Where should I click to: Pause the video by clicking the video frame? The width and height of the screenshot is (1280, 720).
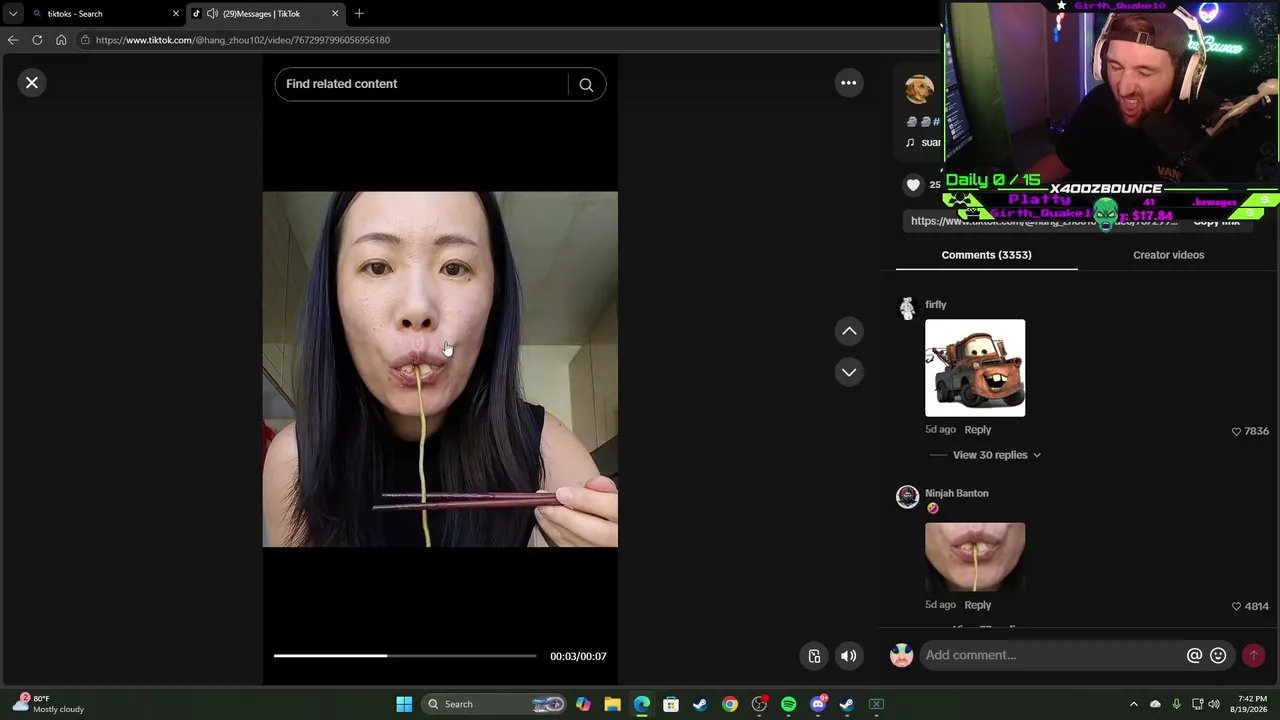coord(440,369)
